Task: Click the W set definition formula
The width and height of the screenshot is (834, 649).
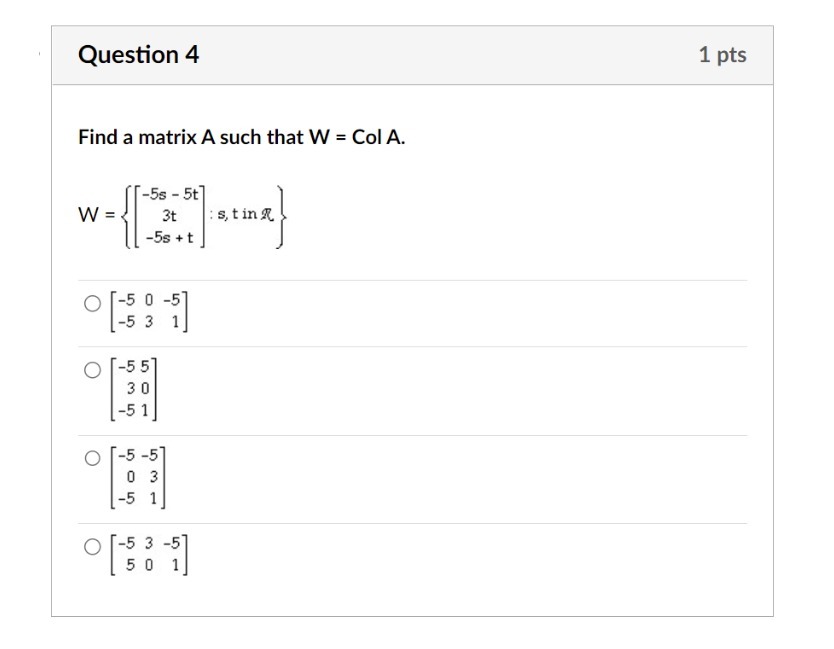Action: [183, 216]
